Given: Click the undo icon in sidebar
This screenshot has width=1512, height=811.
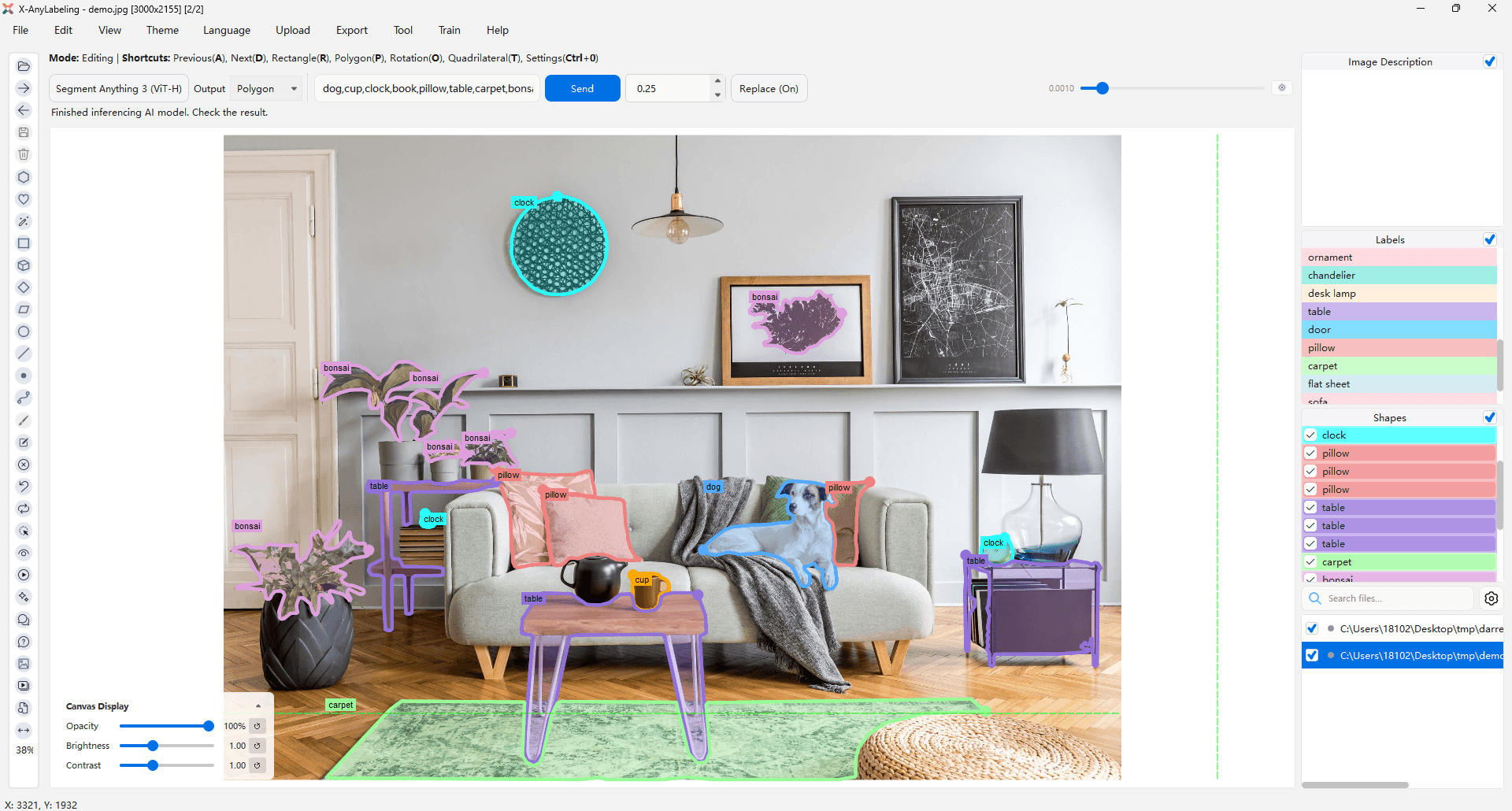Looking at the screenshot, I should [x=24, y=487].
